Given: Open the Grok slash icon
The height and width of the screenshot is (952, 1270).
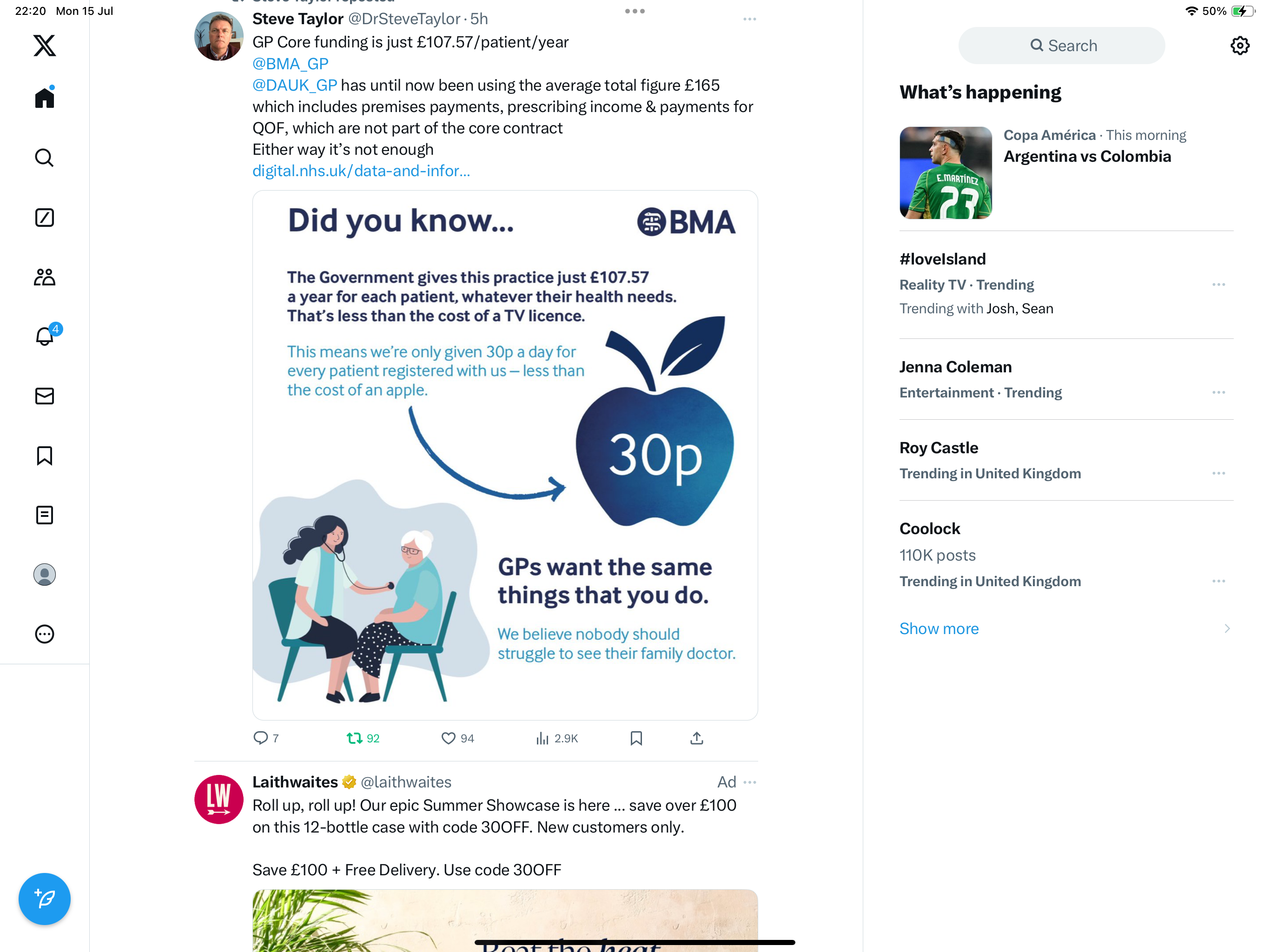Looking at the screenshot, I should pyautogui.click(x=44, y=218).
